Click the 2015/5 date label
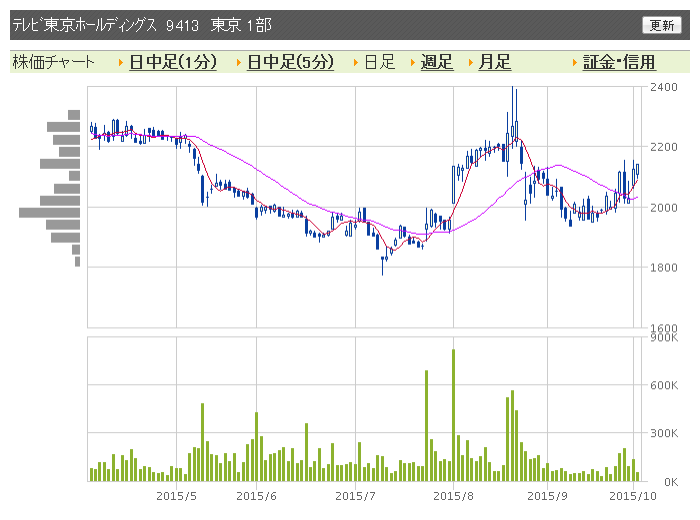Image resolution: width=700 pixels, height=520 pixels. pyautogui.click(x=176, y=496)
